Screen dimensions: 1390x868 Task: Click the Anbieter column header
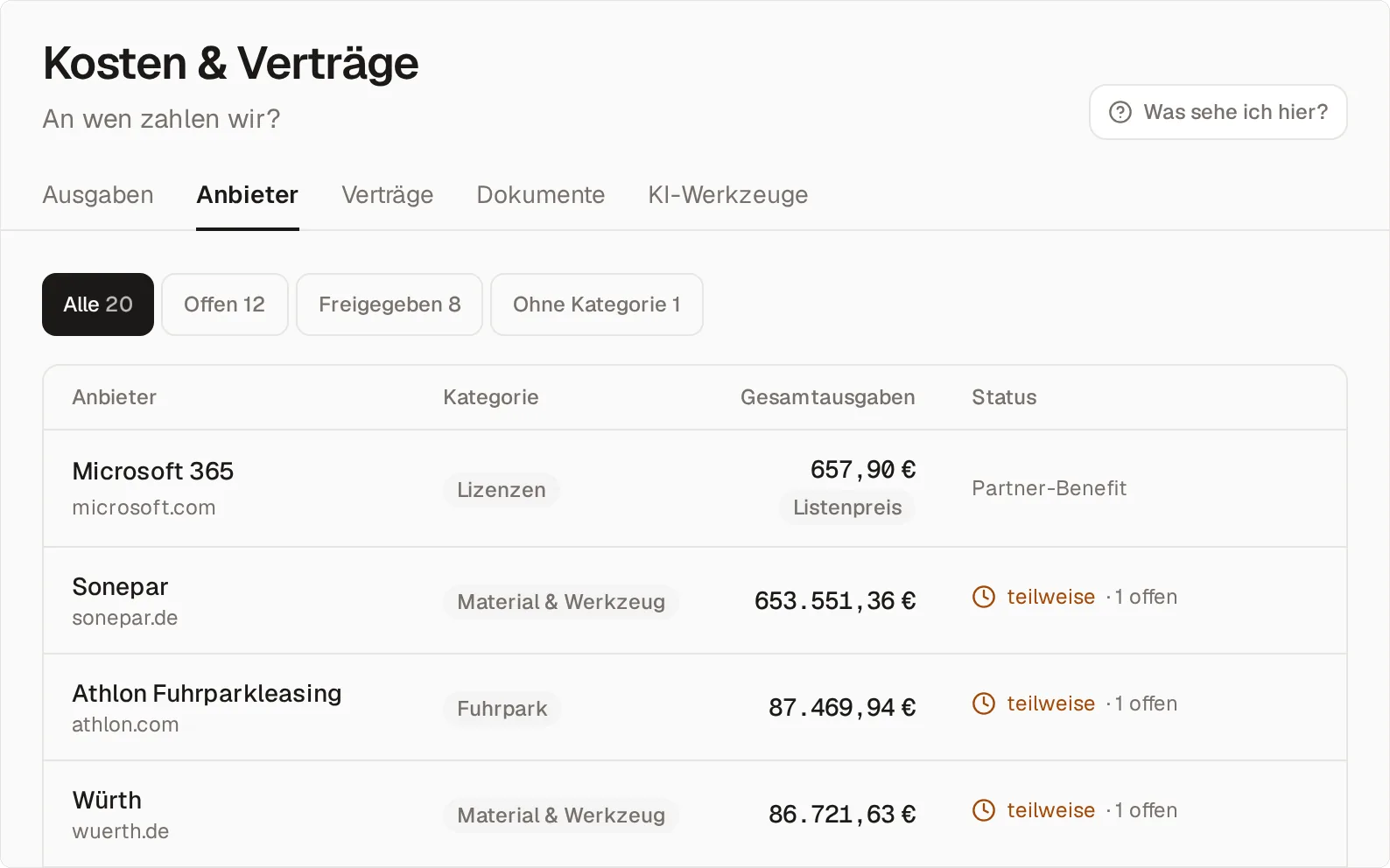(115, 397)
